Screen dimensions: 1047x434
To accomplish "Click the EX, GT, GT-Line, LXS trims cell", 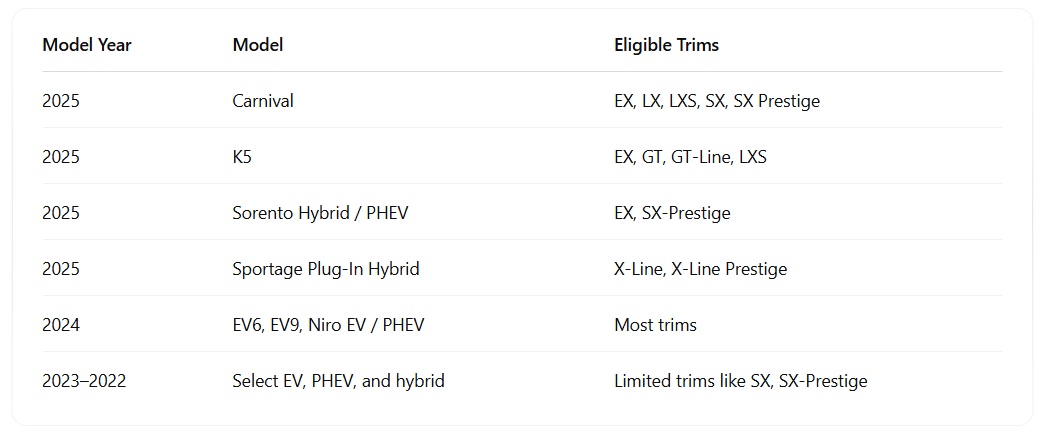I will (x=690, y=157).
